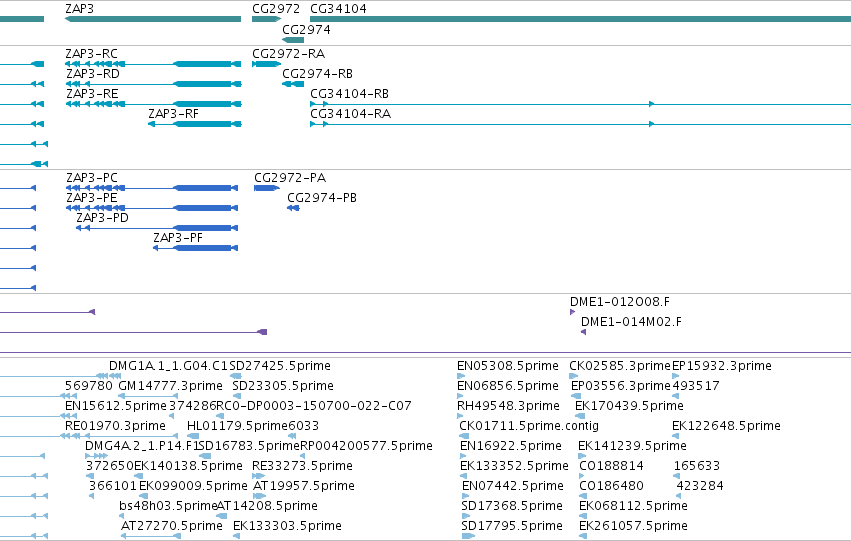Screen dimensions: 851x541
Task: Select EST RP004200577.5prime
Action: [x=366, y=446]
